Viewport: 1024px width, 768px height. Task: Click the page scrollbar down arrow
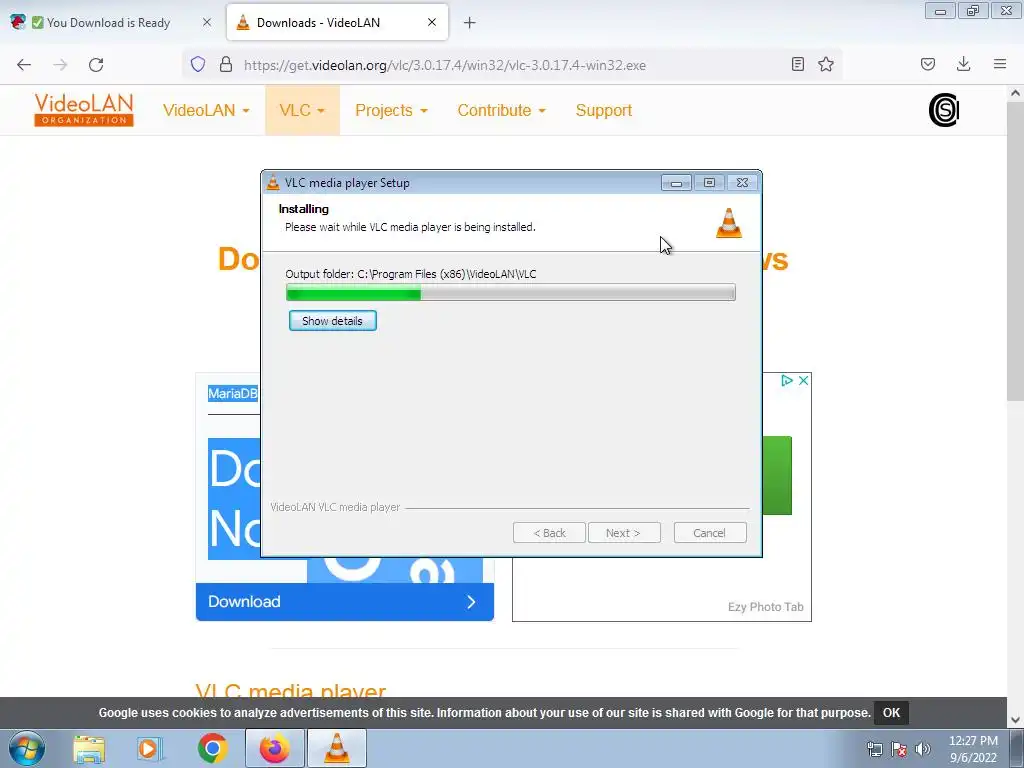click(1016, 720)
